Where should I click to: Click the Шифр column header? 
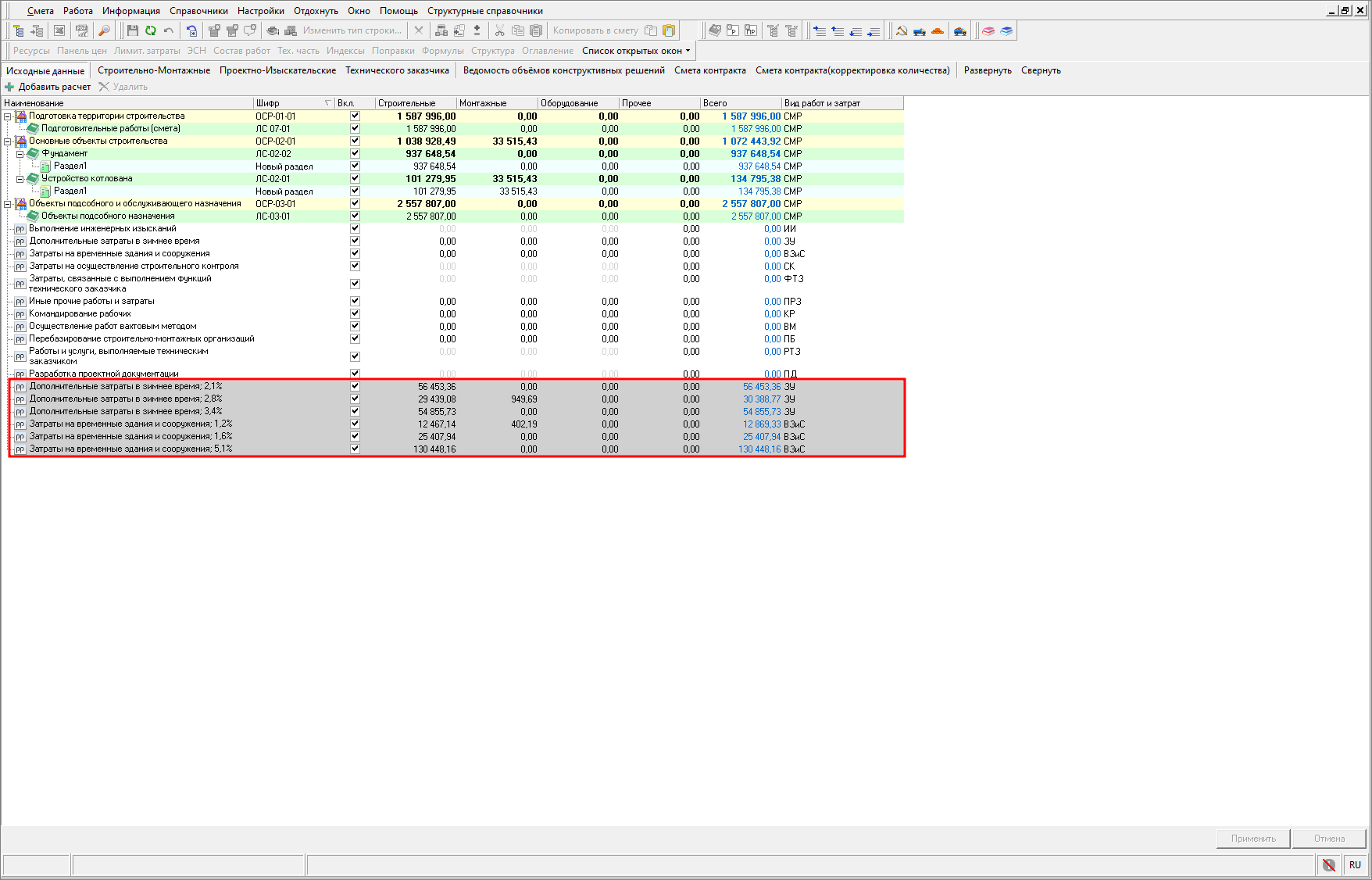285,103
